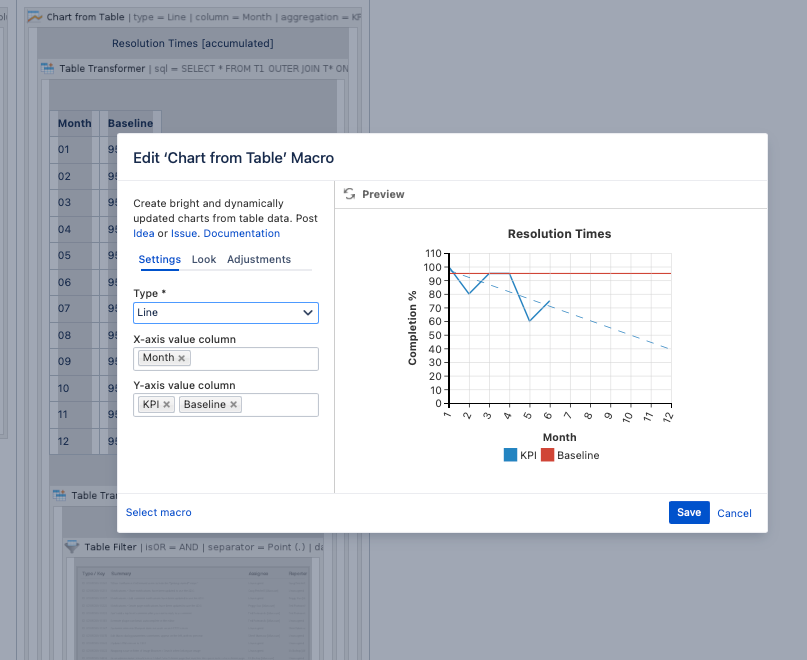This screenshot has height=660, width=807.
Task: Click the Preview refresh icon
Action: 349,194
